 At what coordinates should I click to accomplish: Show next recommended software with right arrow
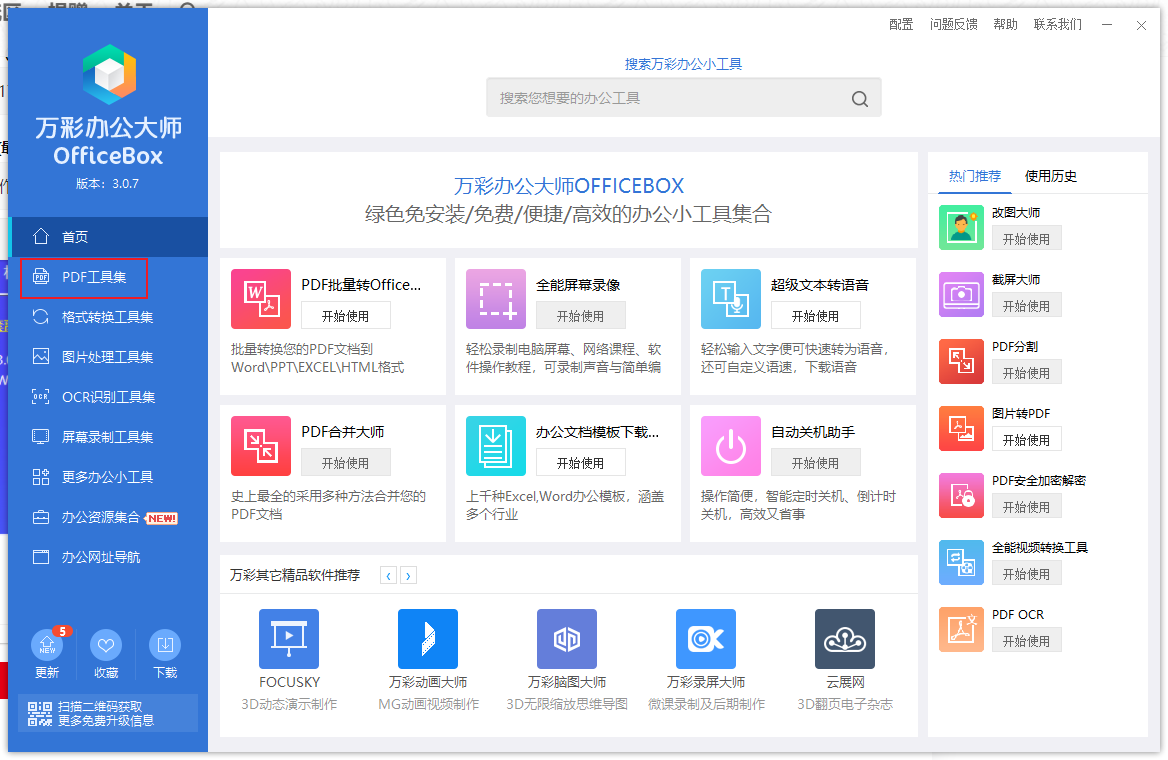408,575
